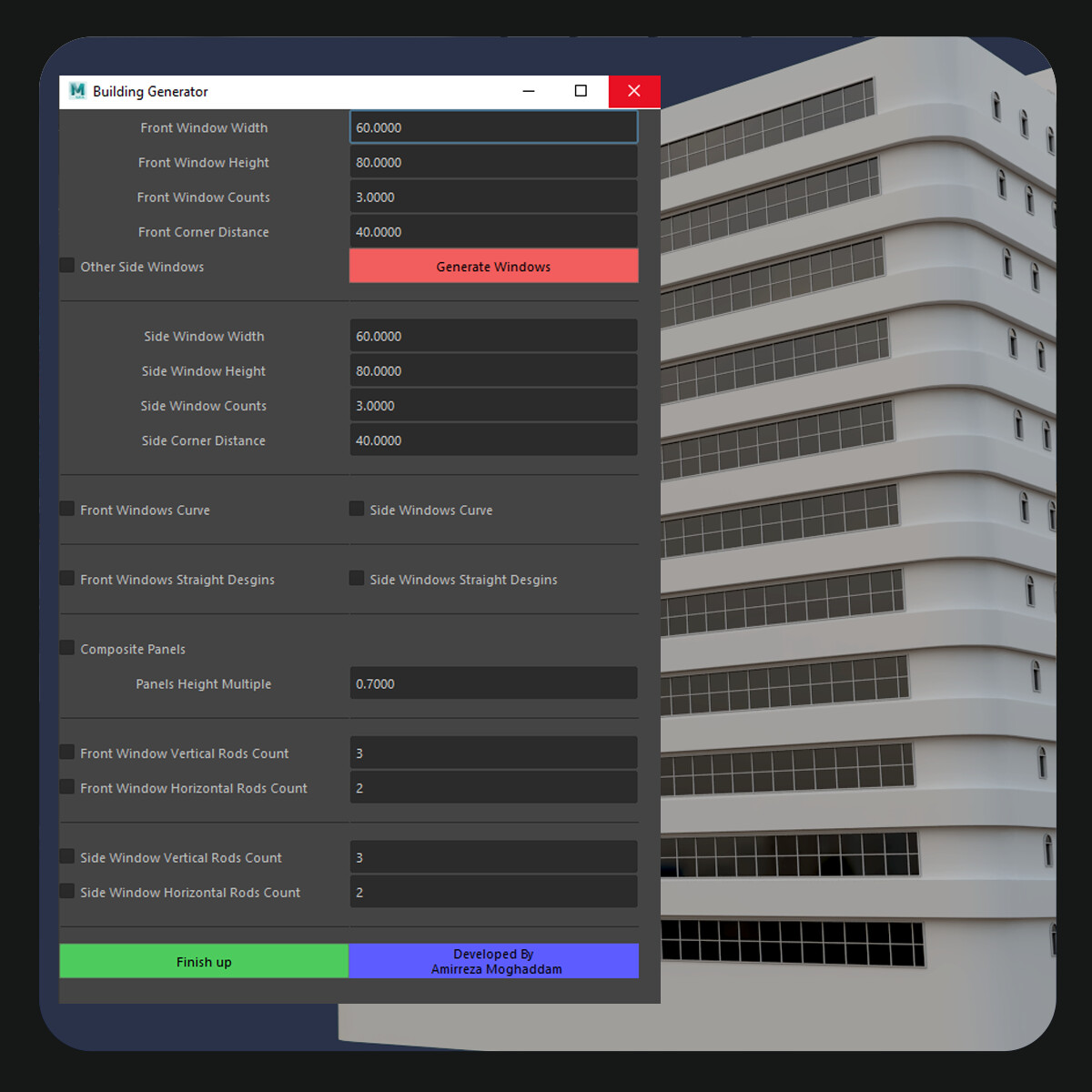This screenshot has height=1092, width=1092.
Task: Click the Side Corner Distance value
Action: 492,440
